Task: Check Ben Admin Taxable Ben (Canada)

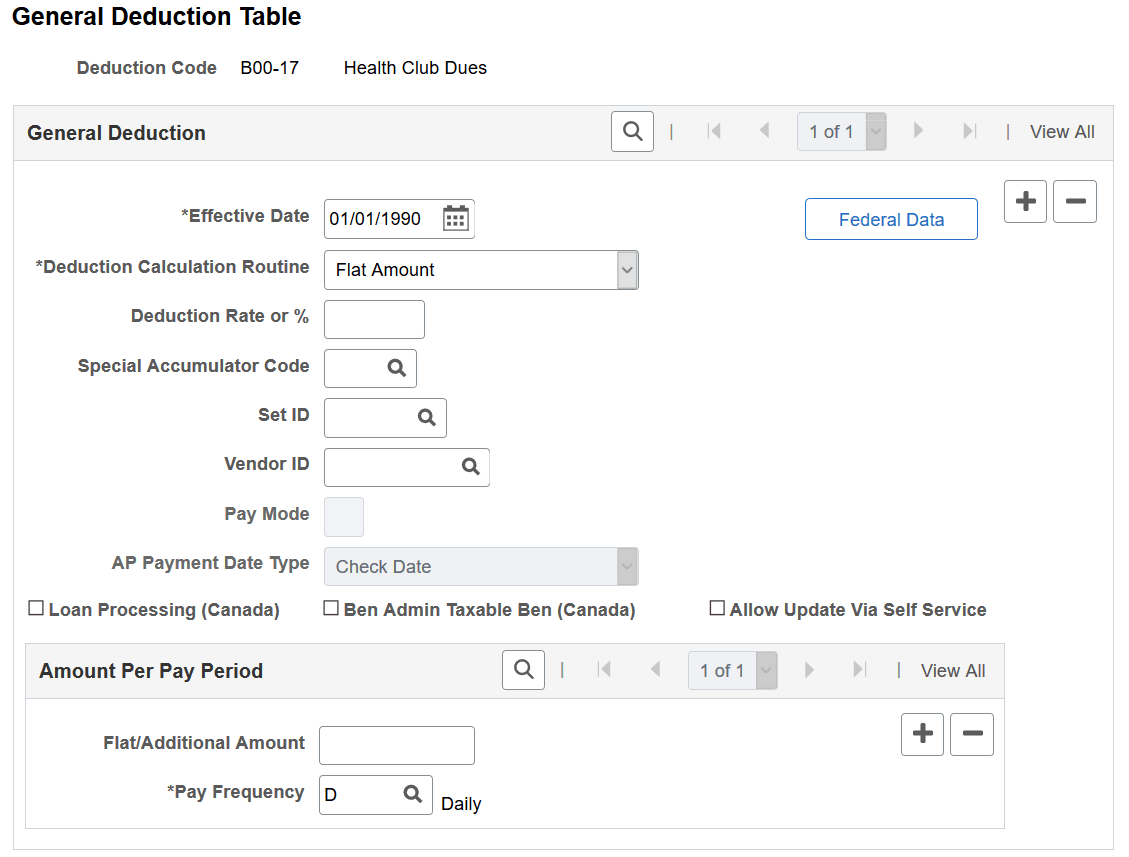Action: (x=331, y=607)
